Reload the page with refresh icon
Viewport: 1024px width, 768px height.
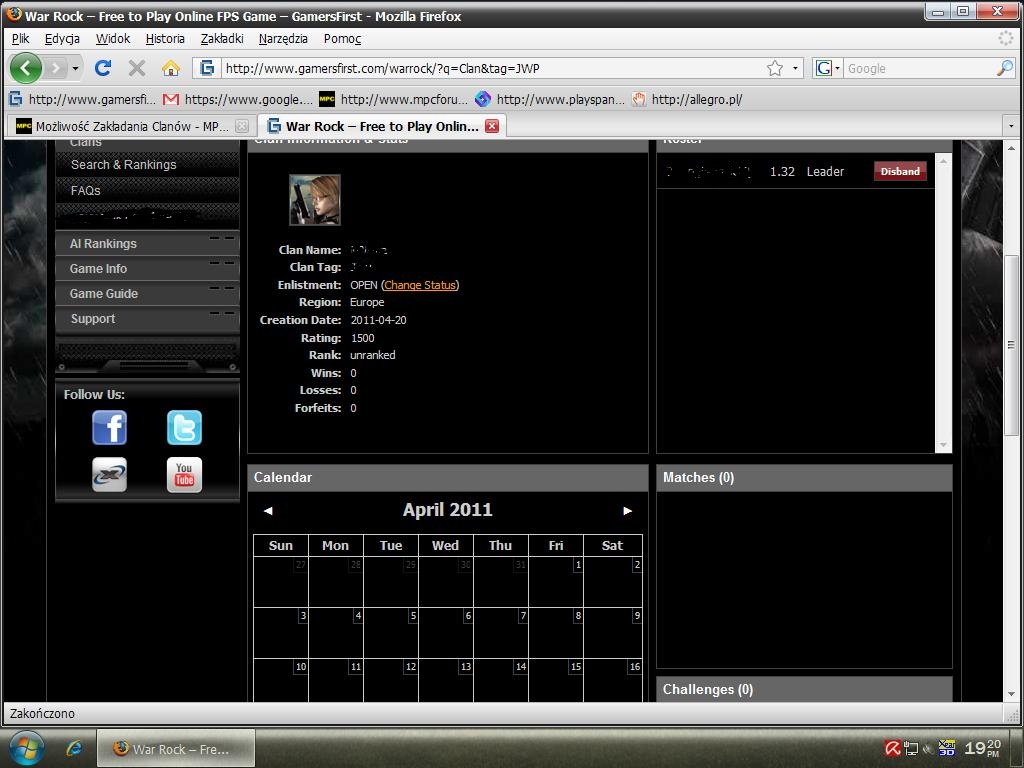click(x=103, y=68)
